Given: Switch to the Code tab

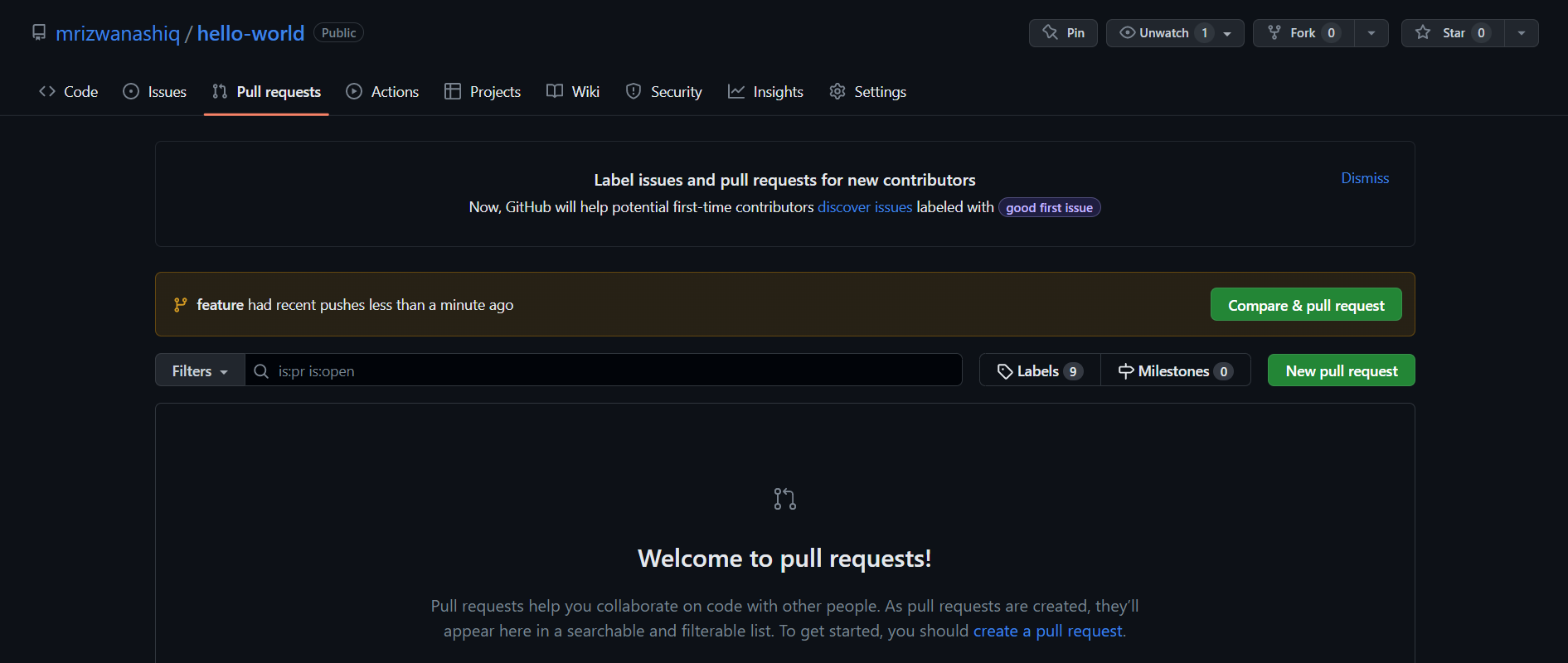Looking at the screenshot, I should (69, 92).
